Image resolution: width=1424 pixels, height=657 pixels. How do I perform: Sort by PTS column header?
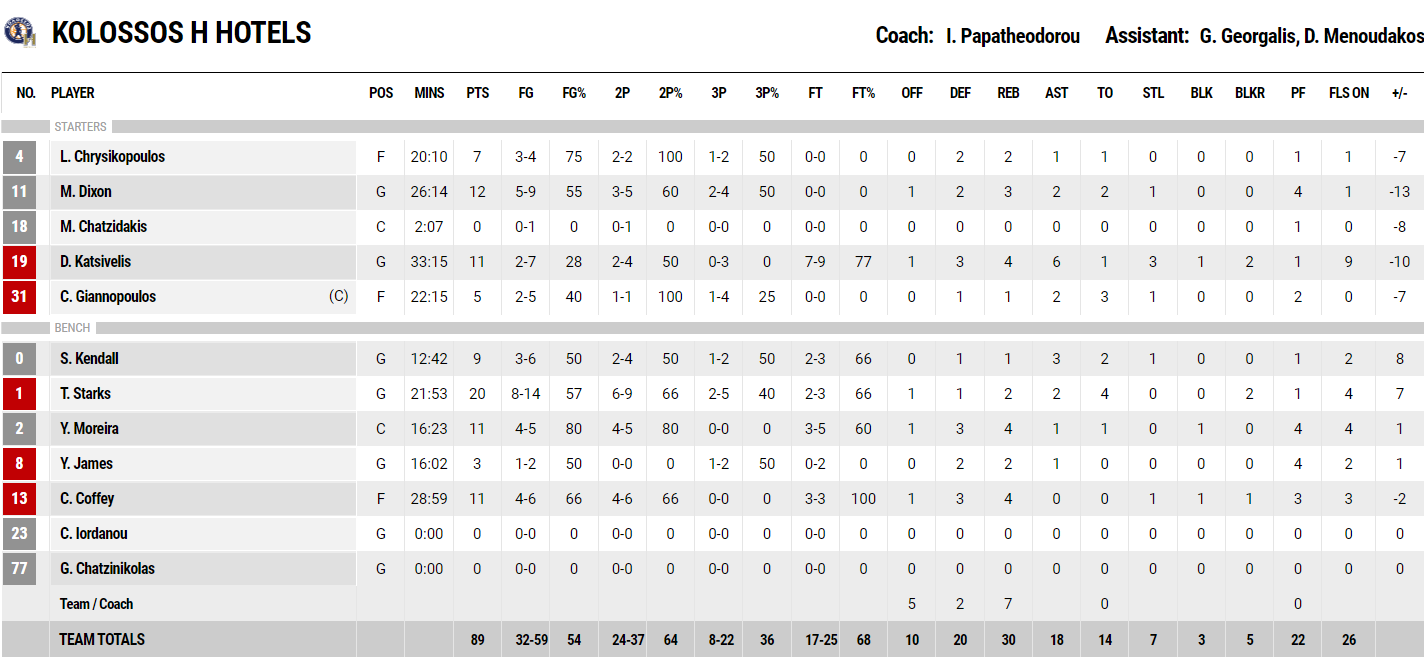478,93
